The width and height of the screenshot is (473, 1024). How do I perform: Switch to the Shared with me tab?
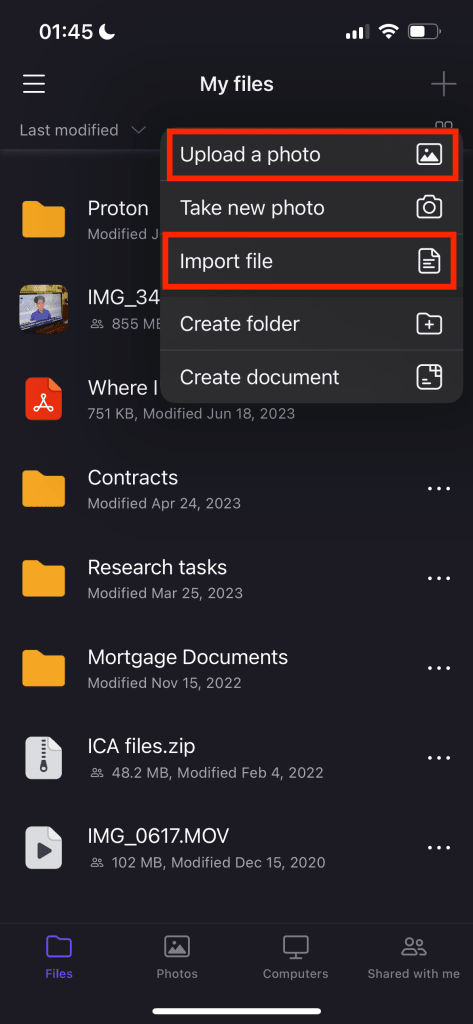(x=414, y=957)
